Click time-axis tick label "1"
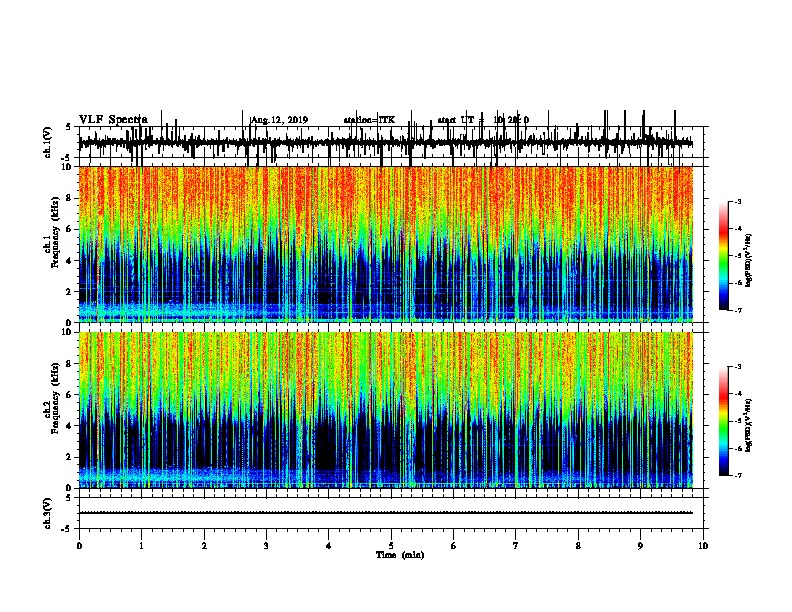This screenshot has height=612, width=792. [141, 546]
